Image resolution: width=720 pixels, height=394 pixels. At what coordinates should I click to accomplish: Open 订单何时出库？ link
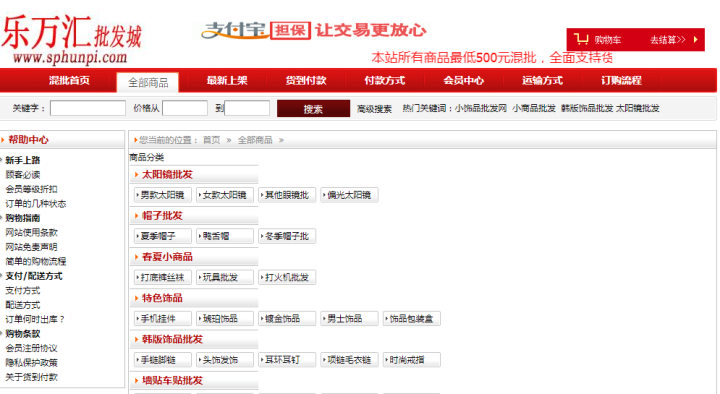point(35,320)
